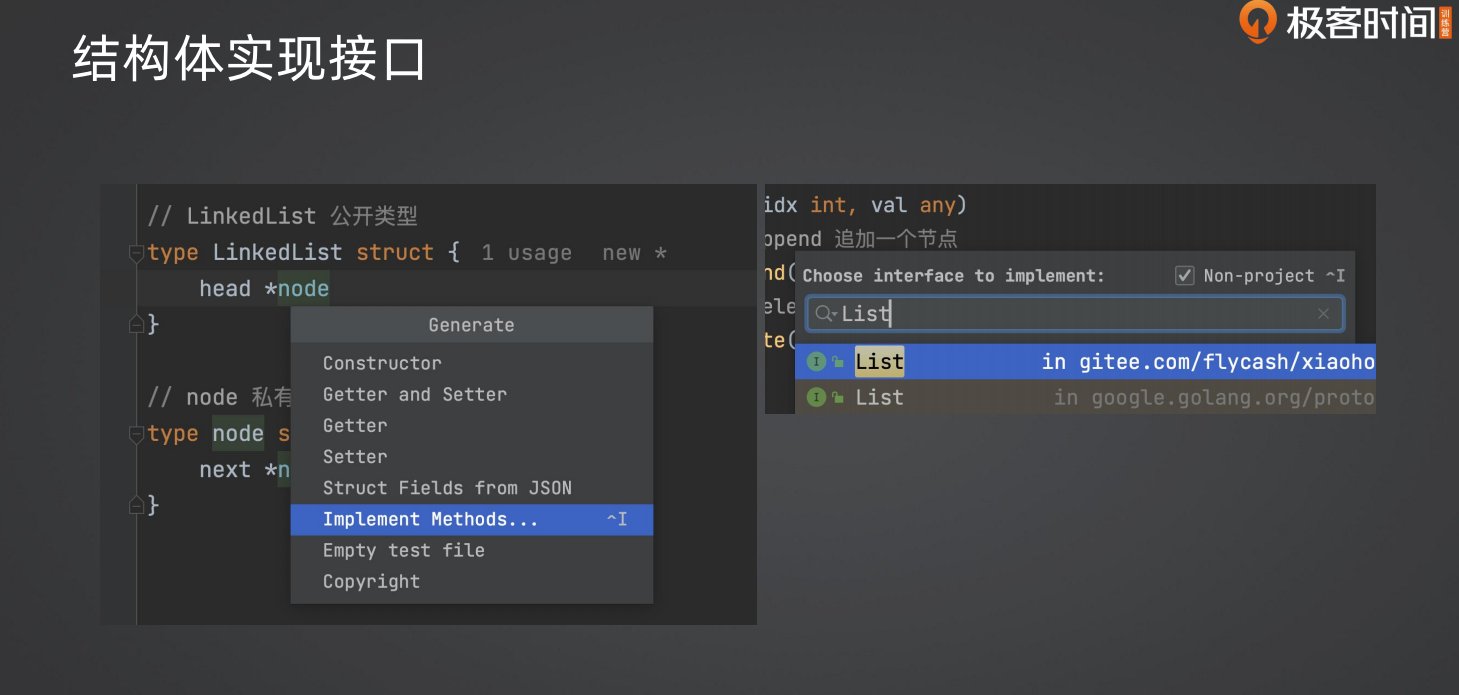Click the *node type on head line

click(x=296, y=289)
